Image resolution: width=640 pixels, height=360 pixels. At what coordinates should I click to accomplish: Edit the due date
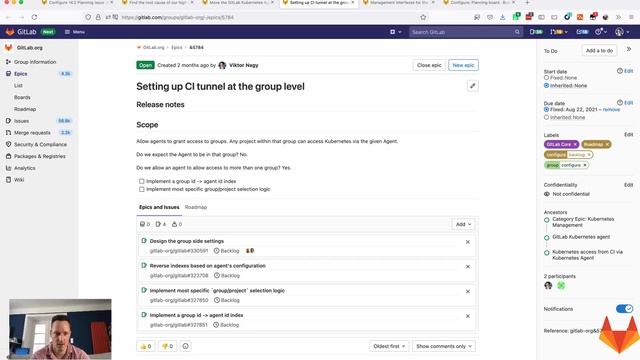629,103
